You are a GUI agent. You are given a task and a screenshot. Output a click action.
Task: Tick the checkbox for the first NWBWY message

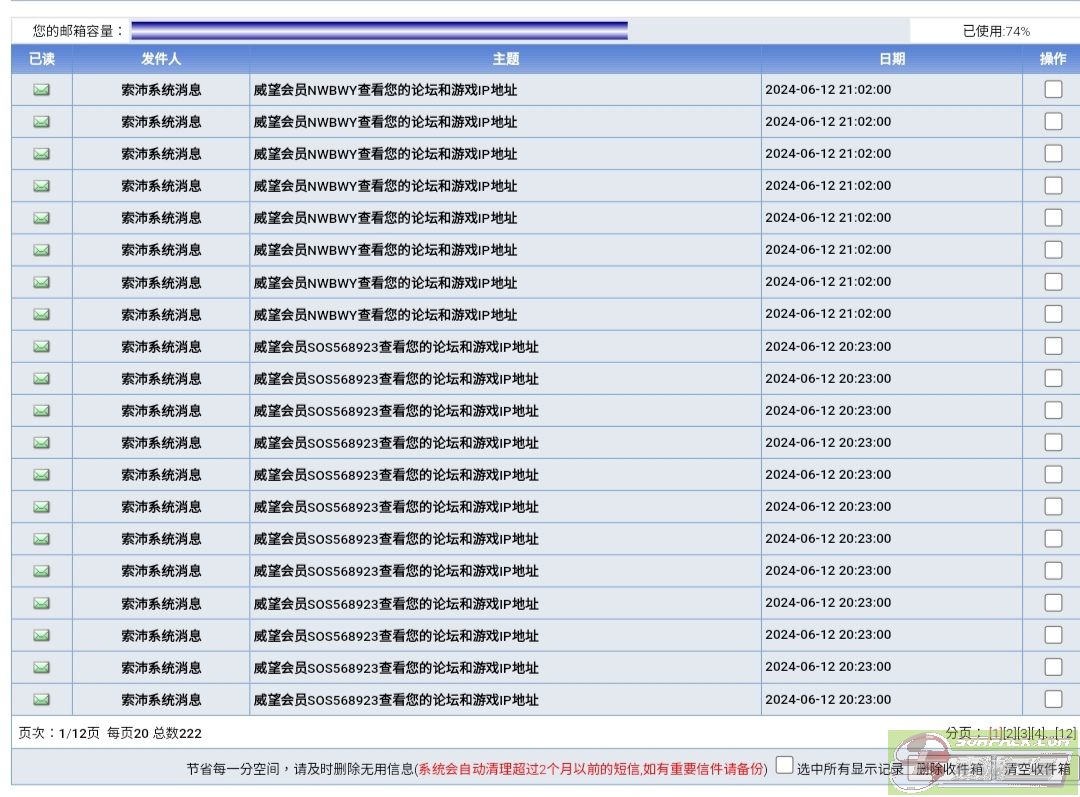click(1052, 89)
